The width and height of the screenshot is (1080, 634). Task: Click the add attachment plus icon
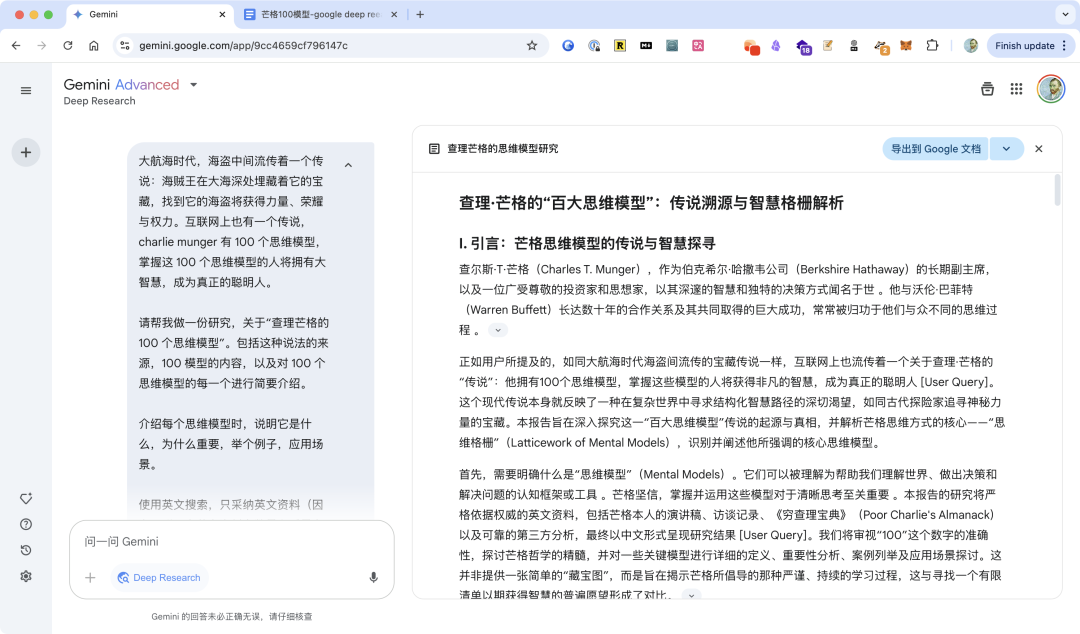(x=90, y=577)
